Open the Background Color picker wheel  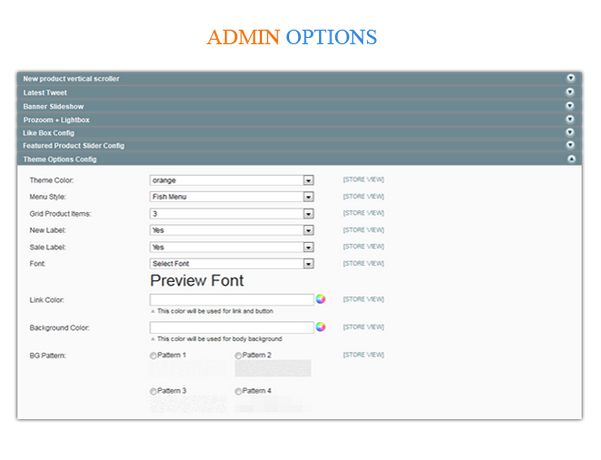pos(321,327)
